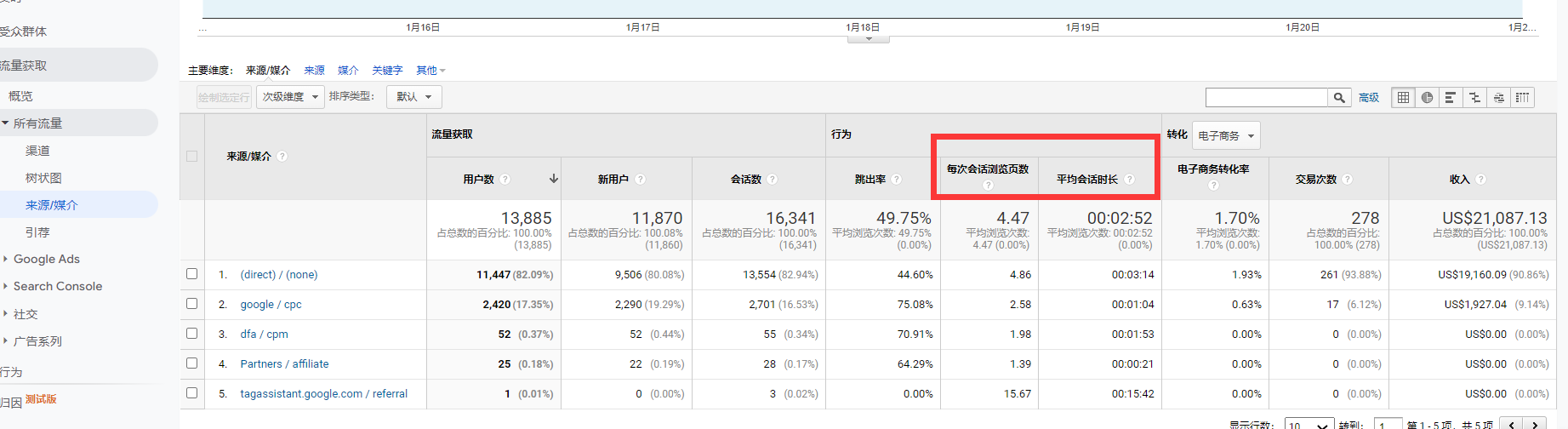
Task: Click the sort arrow in 用户数 column
Action: pyautogui.click(x=554, y=179)
